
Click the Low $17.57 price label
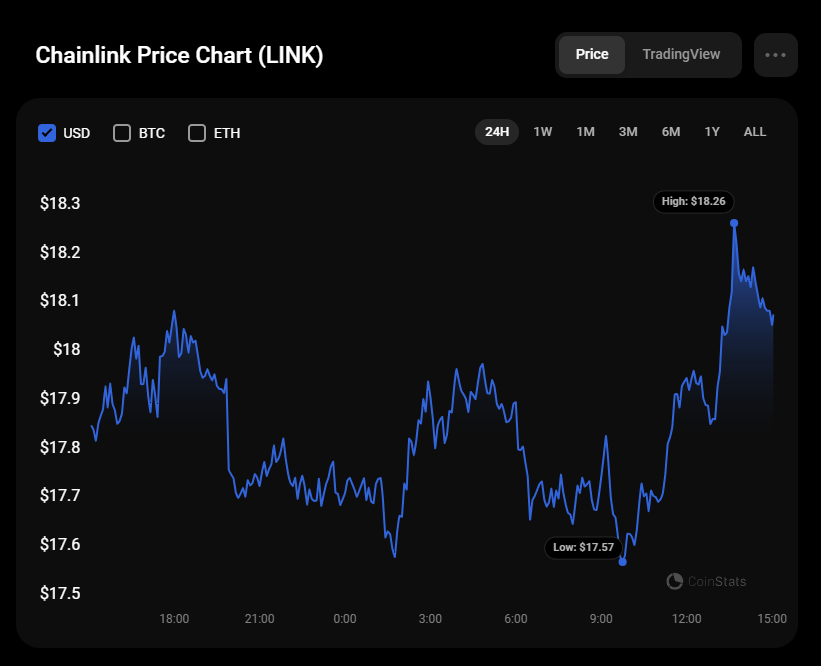coord(583,547)
